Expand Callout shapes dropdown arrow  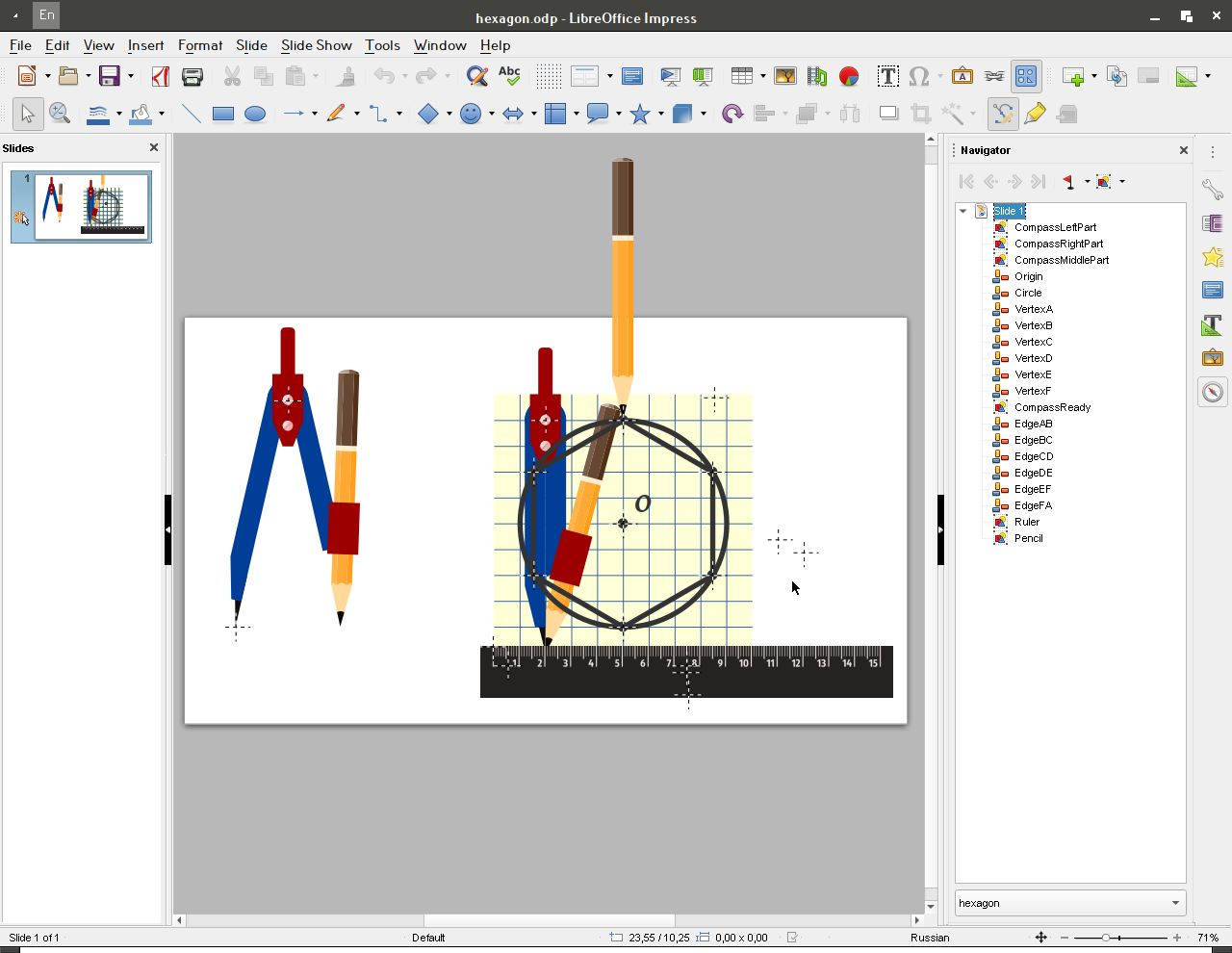619,114
